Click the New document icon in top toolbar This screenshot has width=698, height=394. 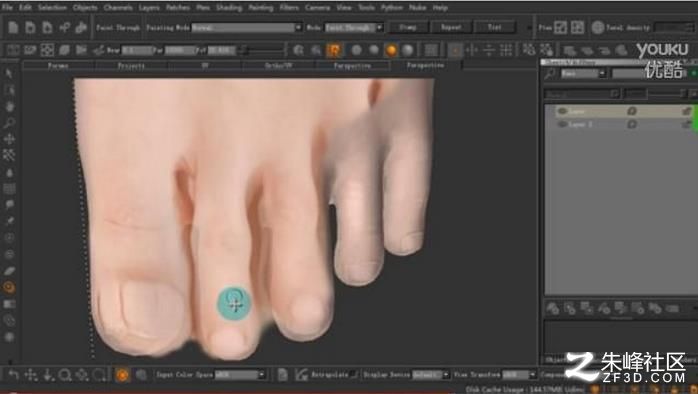point(13,28)
